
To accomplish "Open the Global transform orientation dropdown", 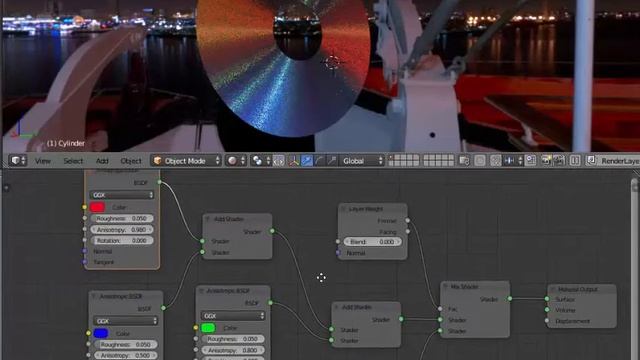I will (x=362, y=160).
